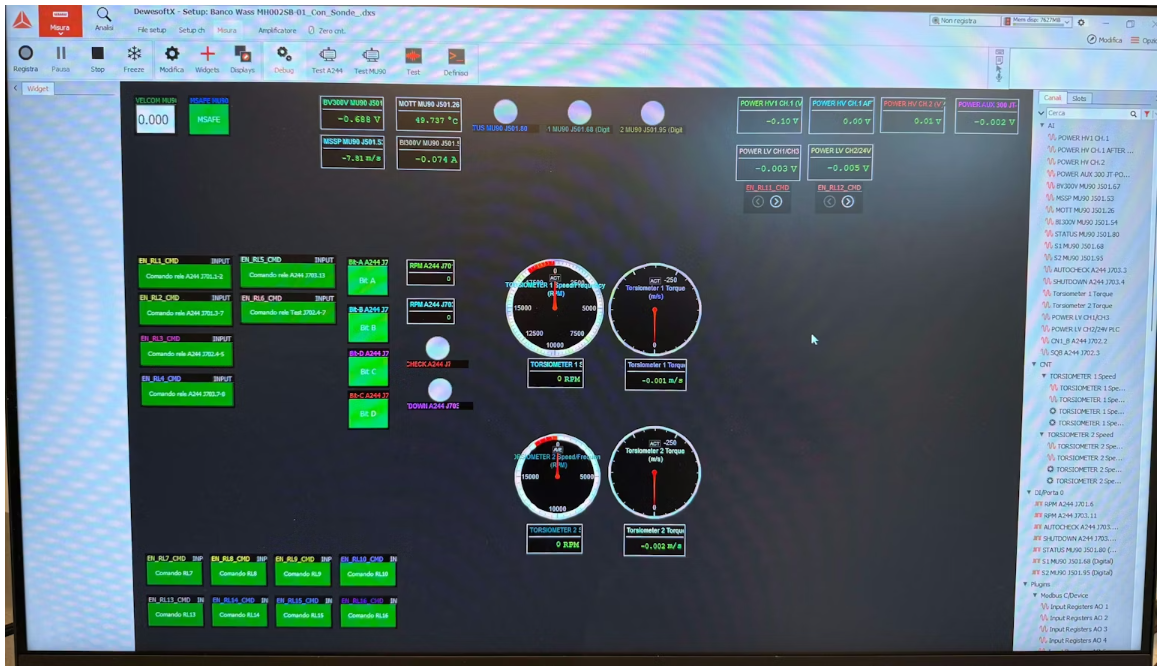The width and height of the screenshot is (1161, 667).
Task: Collapse the left panel with the arrow
Action: pyautogui.click(x=16, y=88)
